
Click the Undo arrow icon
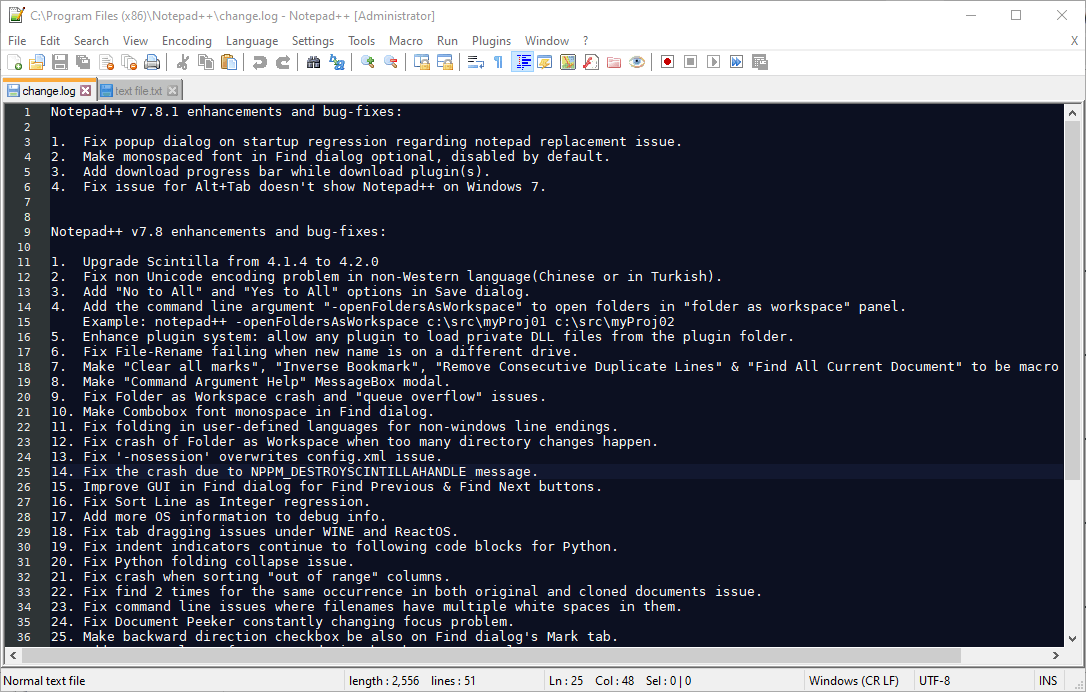260,62
